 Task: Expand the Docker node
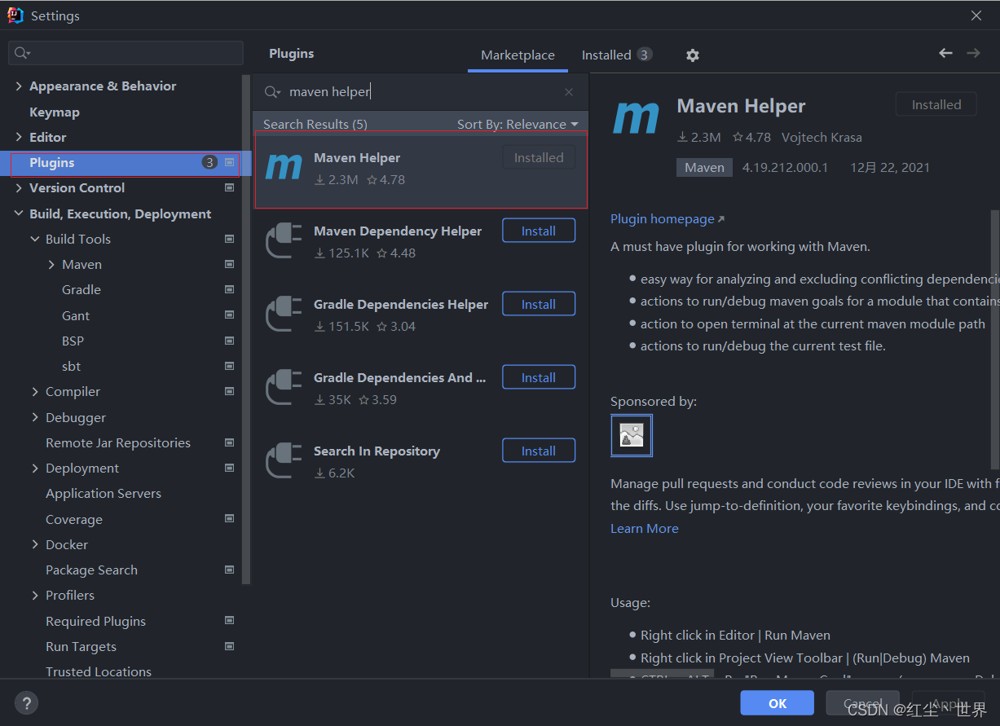pyautogui.click(x=35, y=544)
